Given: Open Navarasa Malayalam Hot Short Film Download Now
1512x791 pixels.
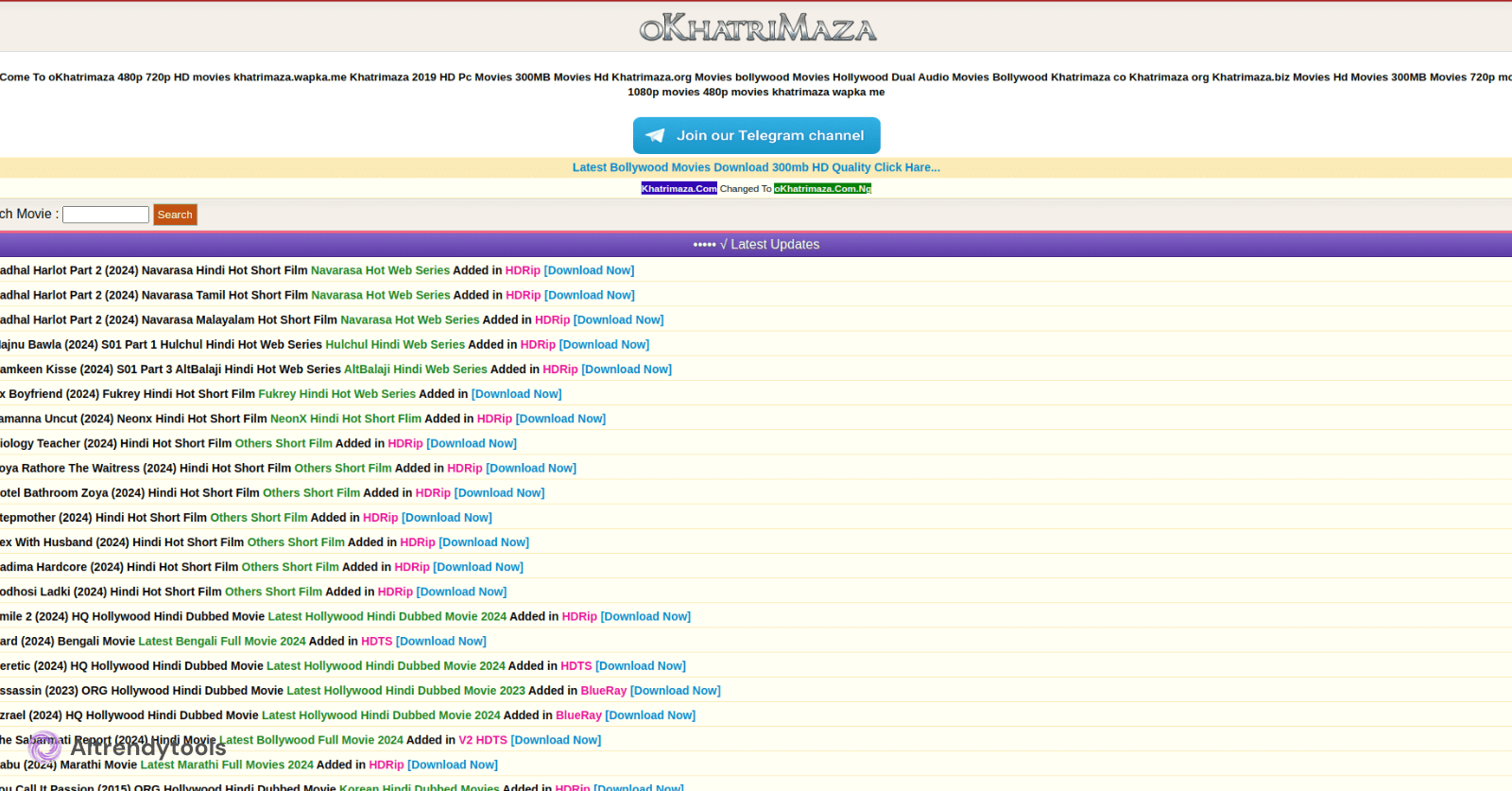Looking at the screenshot, I should [x=619, y=319].
